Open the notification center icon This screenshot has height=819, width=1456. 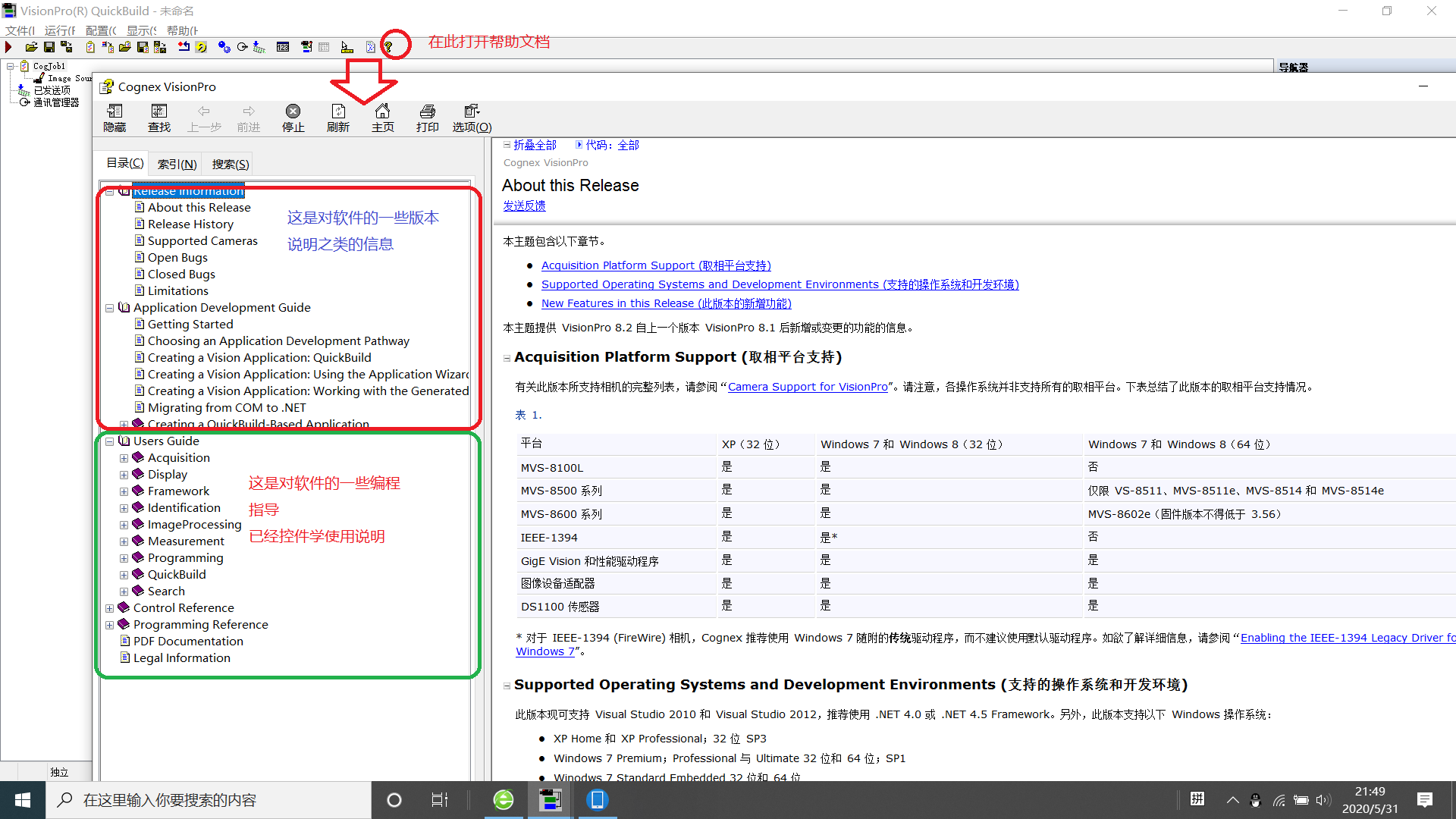(x=1425, y=800)
